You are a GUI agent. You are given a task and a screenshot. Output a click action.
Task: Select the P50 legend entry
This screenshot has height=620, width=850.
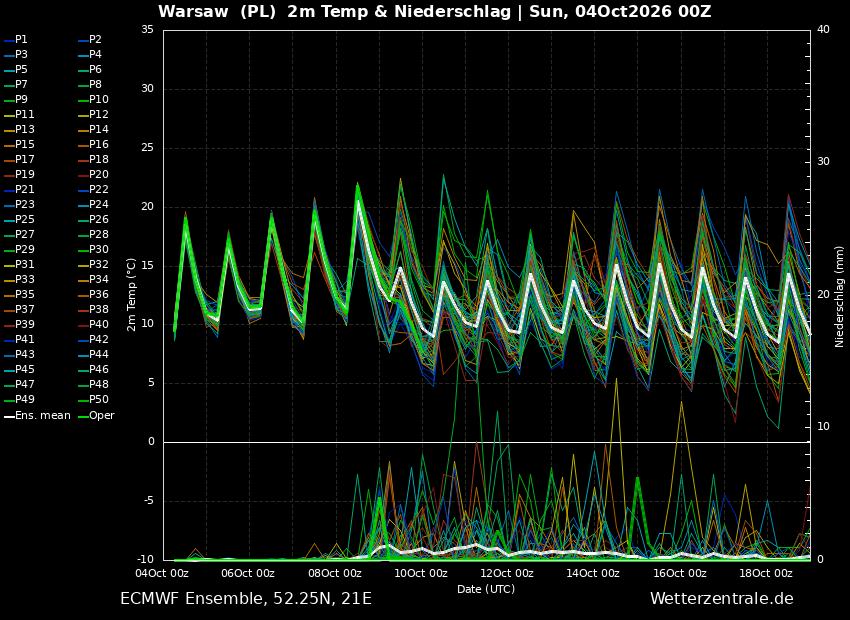[x=93, y=399]
